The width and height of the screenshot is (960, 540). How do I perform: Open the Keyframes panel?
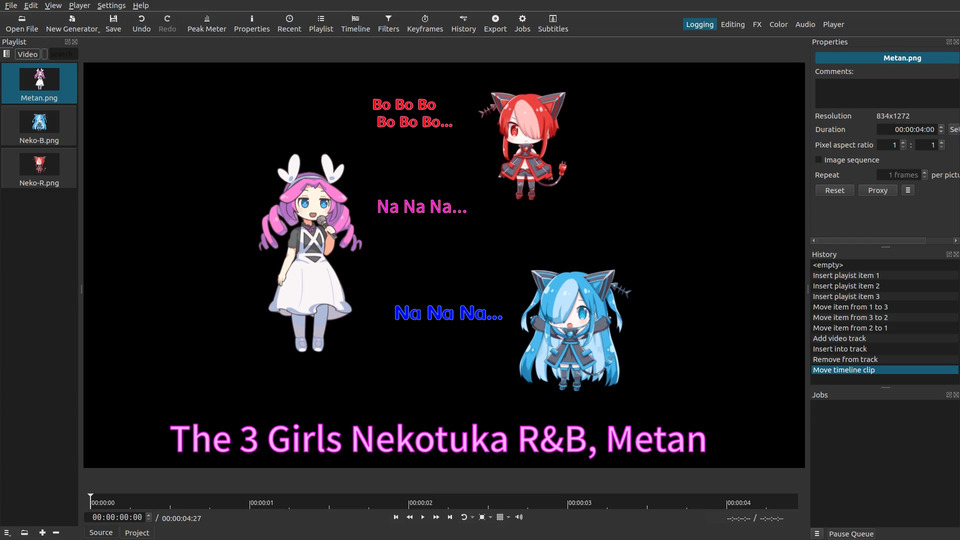tap(425, 24)
